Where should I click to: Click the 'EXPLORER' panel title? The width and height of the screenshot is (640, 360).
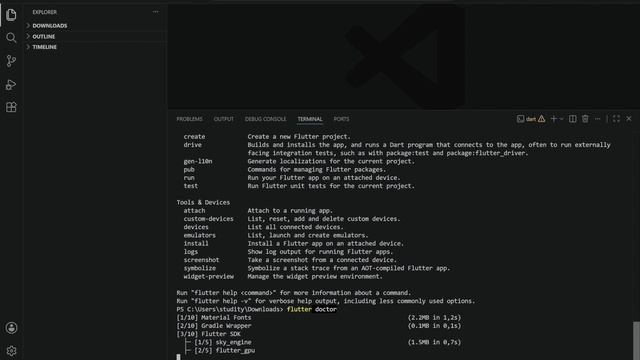tap(45, 12)
